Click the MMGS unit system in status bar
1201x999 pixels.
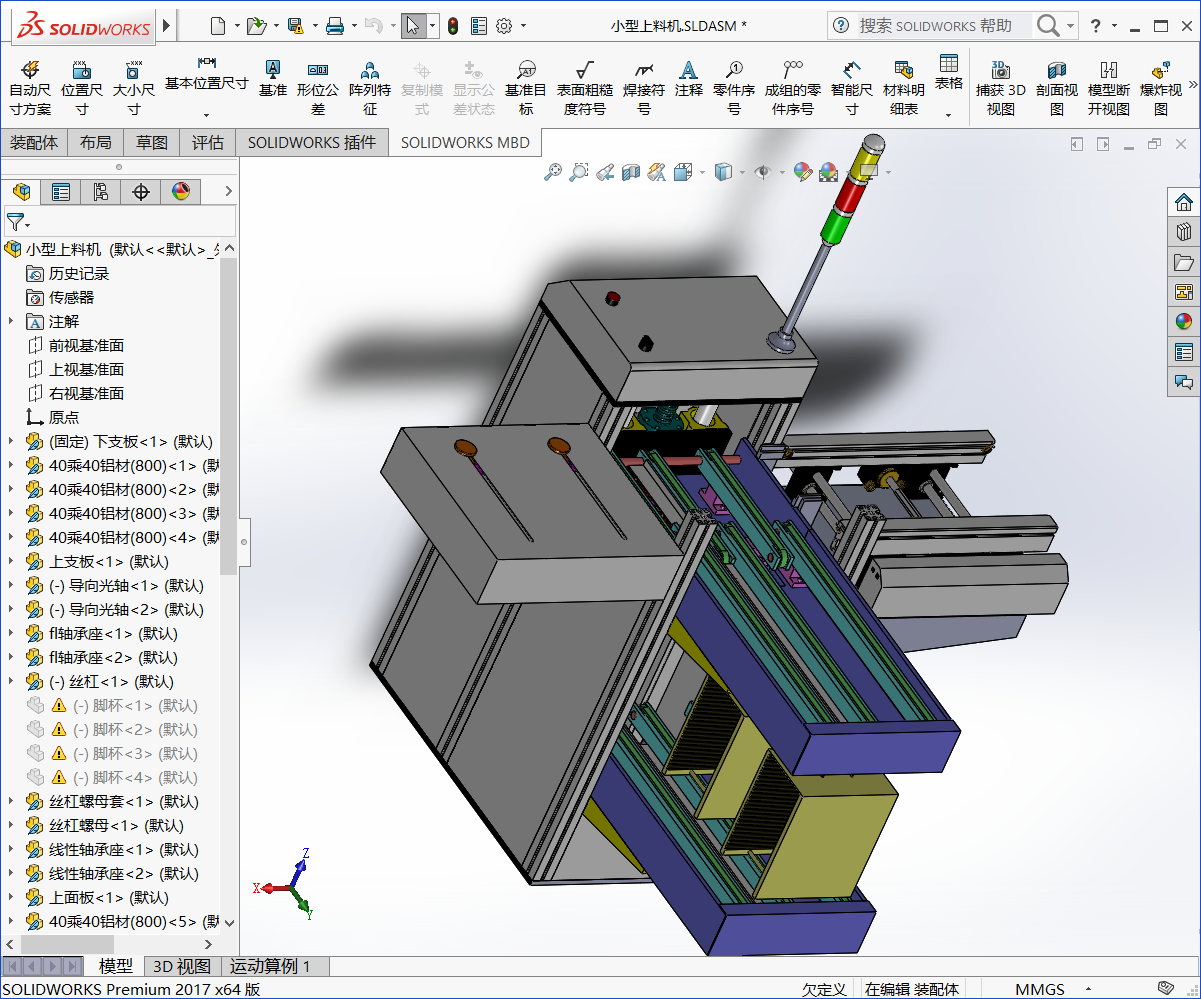click(1040, 989)
